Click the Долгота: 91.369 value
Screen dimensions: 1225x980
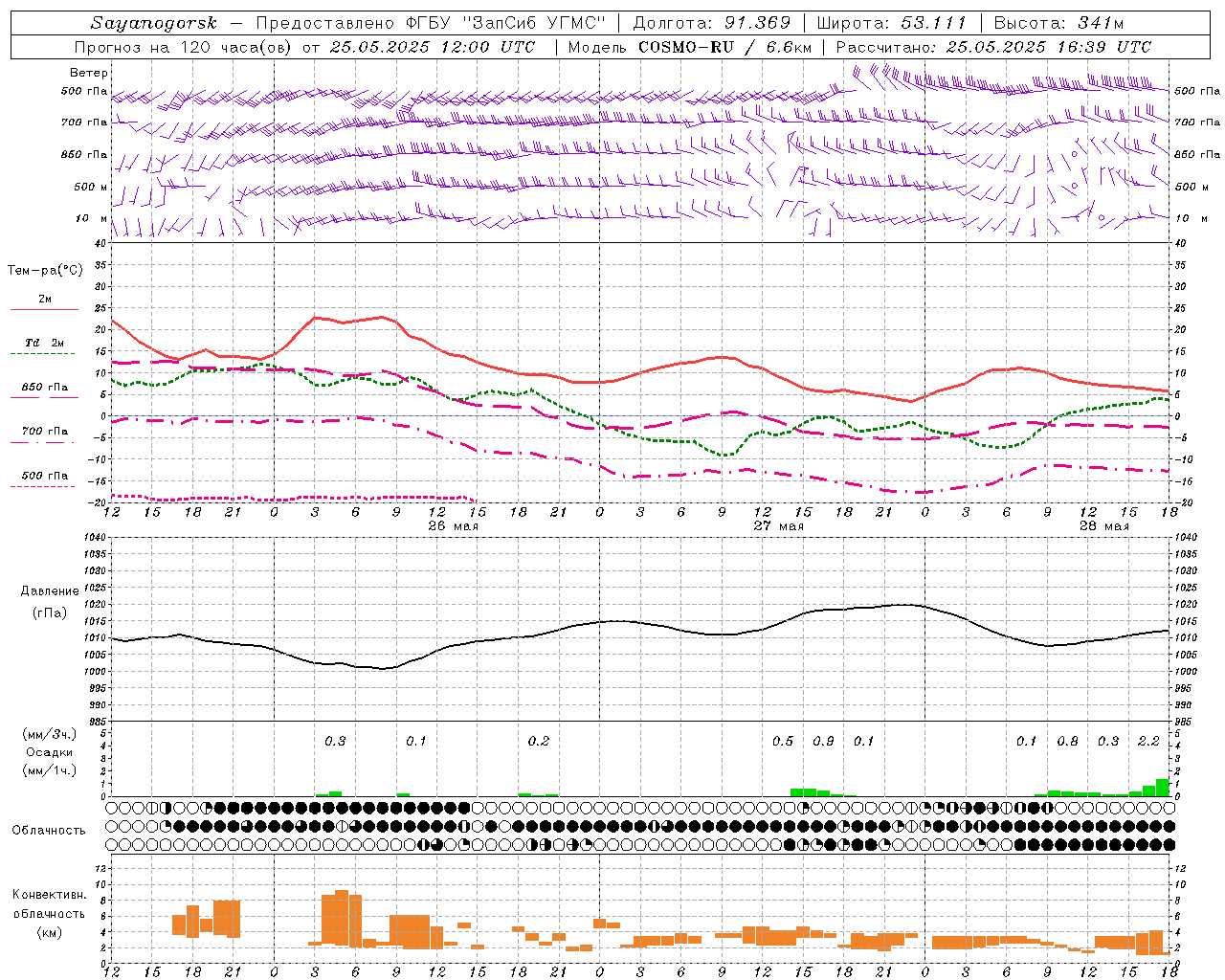[x=712, y=23]
